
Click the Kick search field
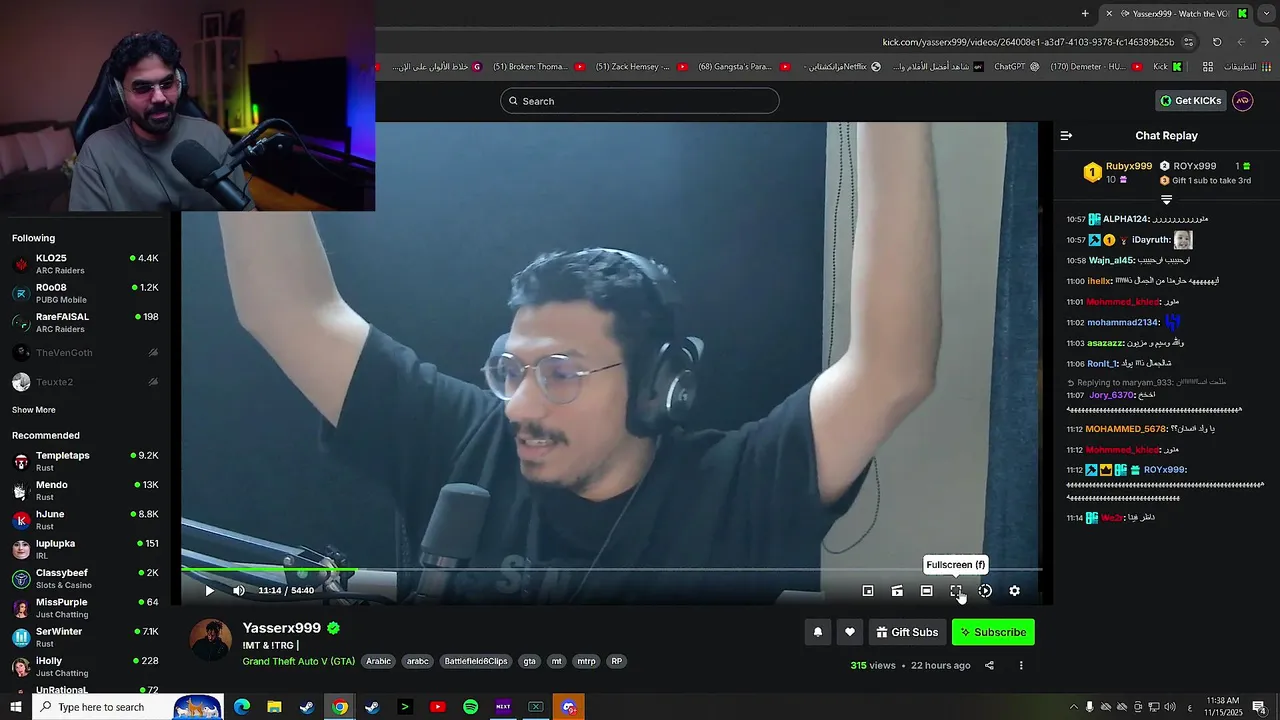pos(640,101)
